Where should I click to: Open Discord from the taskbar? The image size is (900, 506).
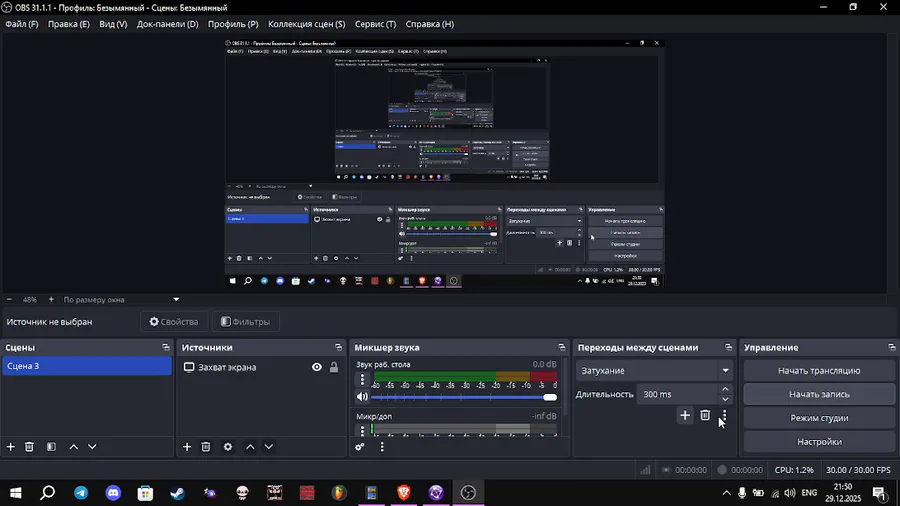(113, 493)
